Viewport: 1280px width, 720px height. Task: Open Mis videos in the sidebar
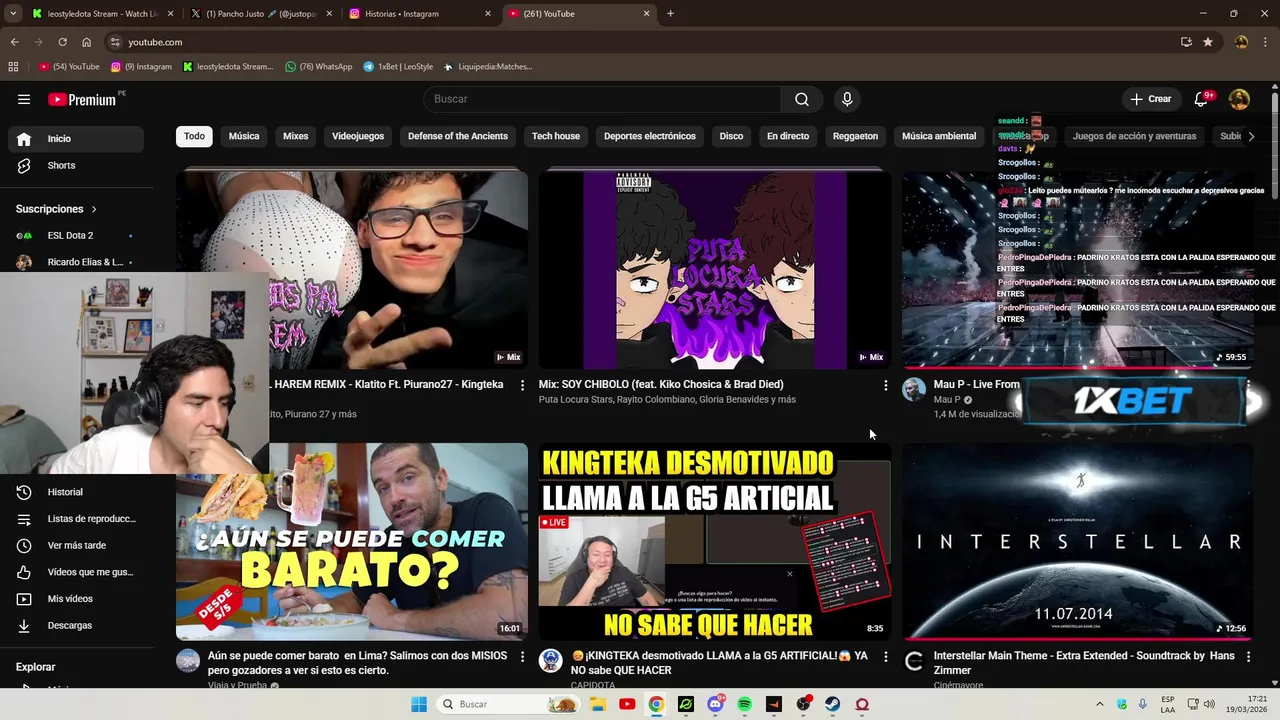click(76, 599)
